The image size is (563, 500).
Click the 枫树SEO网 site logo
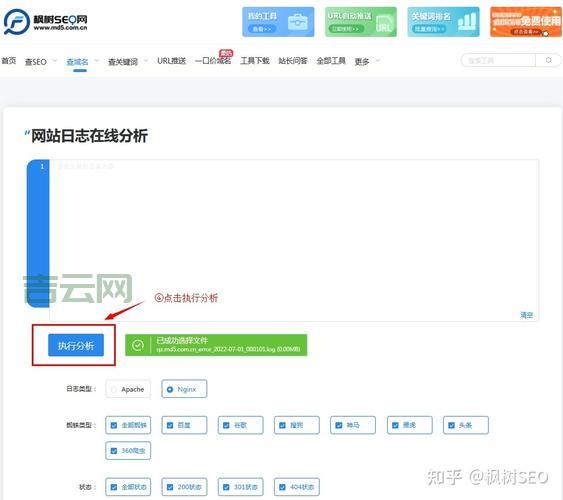point(46,22)
